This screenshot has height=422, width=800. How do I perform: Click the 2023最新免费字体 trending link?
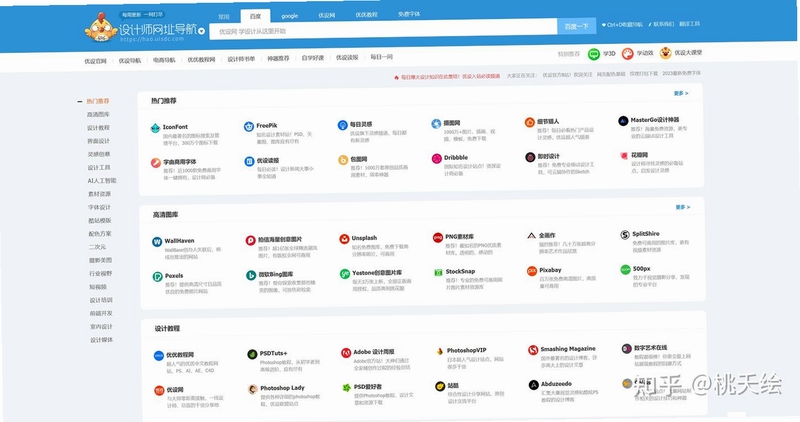682,73
